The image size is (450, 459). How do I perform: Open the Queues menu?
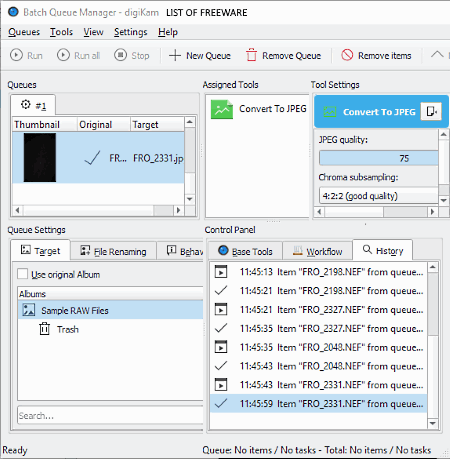pos(24,32)
